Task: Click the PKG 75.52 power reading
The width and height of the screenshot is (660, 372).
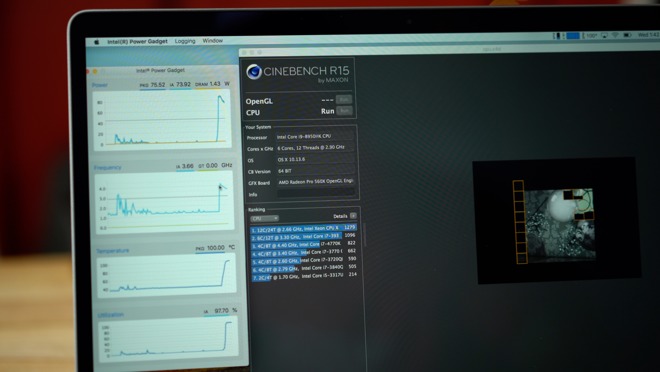Action: [x=152, y=85]
